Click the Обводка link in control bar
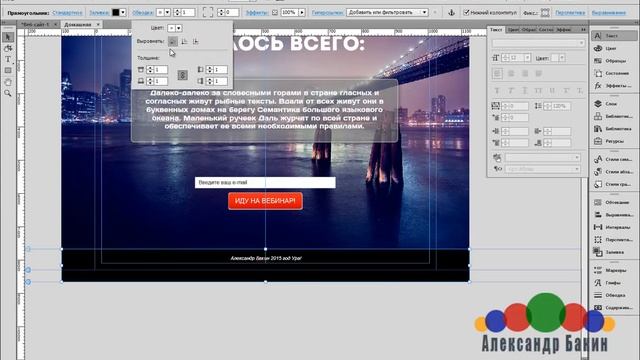 tap(143, 13)
